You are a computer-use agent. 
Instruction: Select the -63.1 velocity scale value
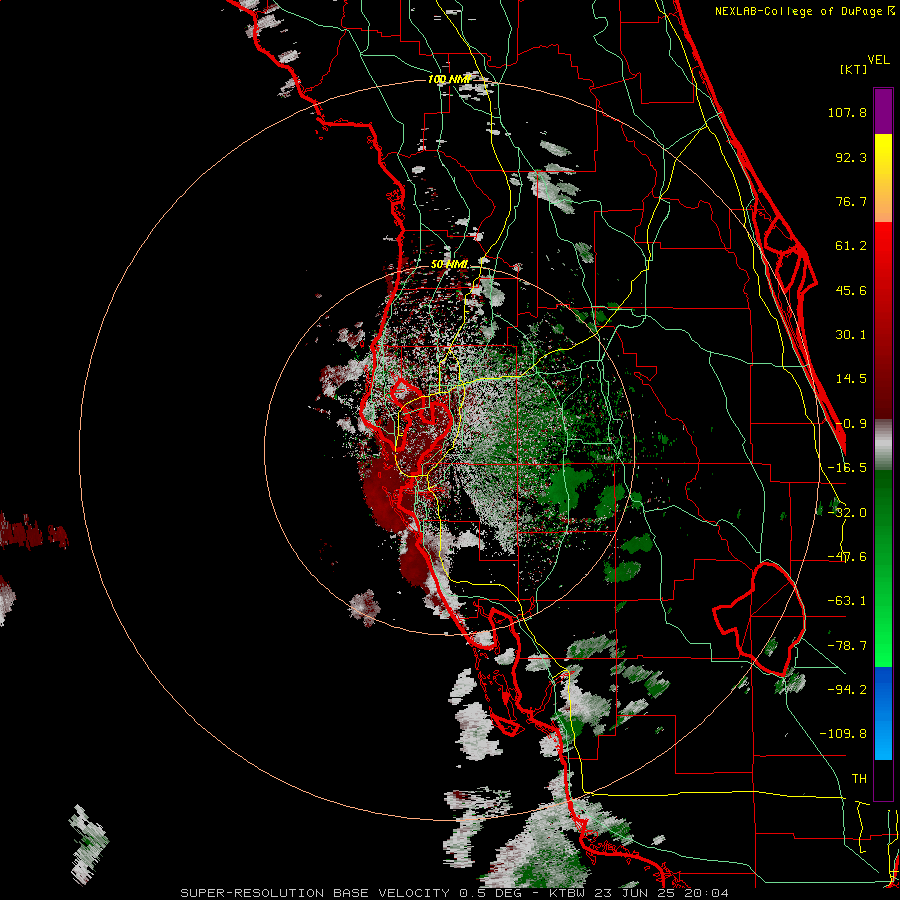(847, 601)
